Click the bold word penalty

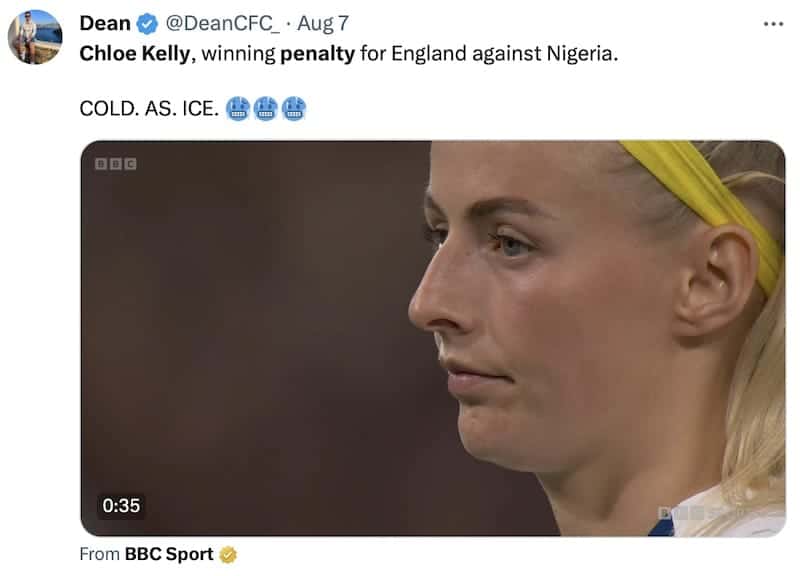coord(317,54)
